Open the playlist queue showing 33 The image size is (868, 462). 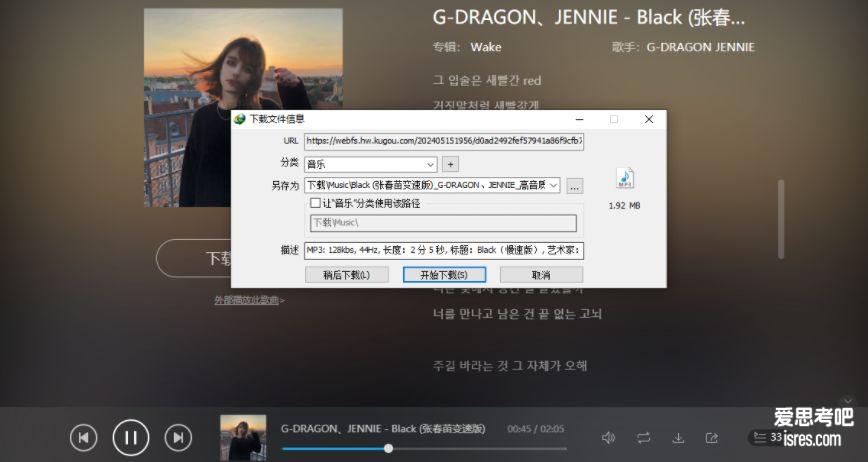[x=768, y=438]
